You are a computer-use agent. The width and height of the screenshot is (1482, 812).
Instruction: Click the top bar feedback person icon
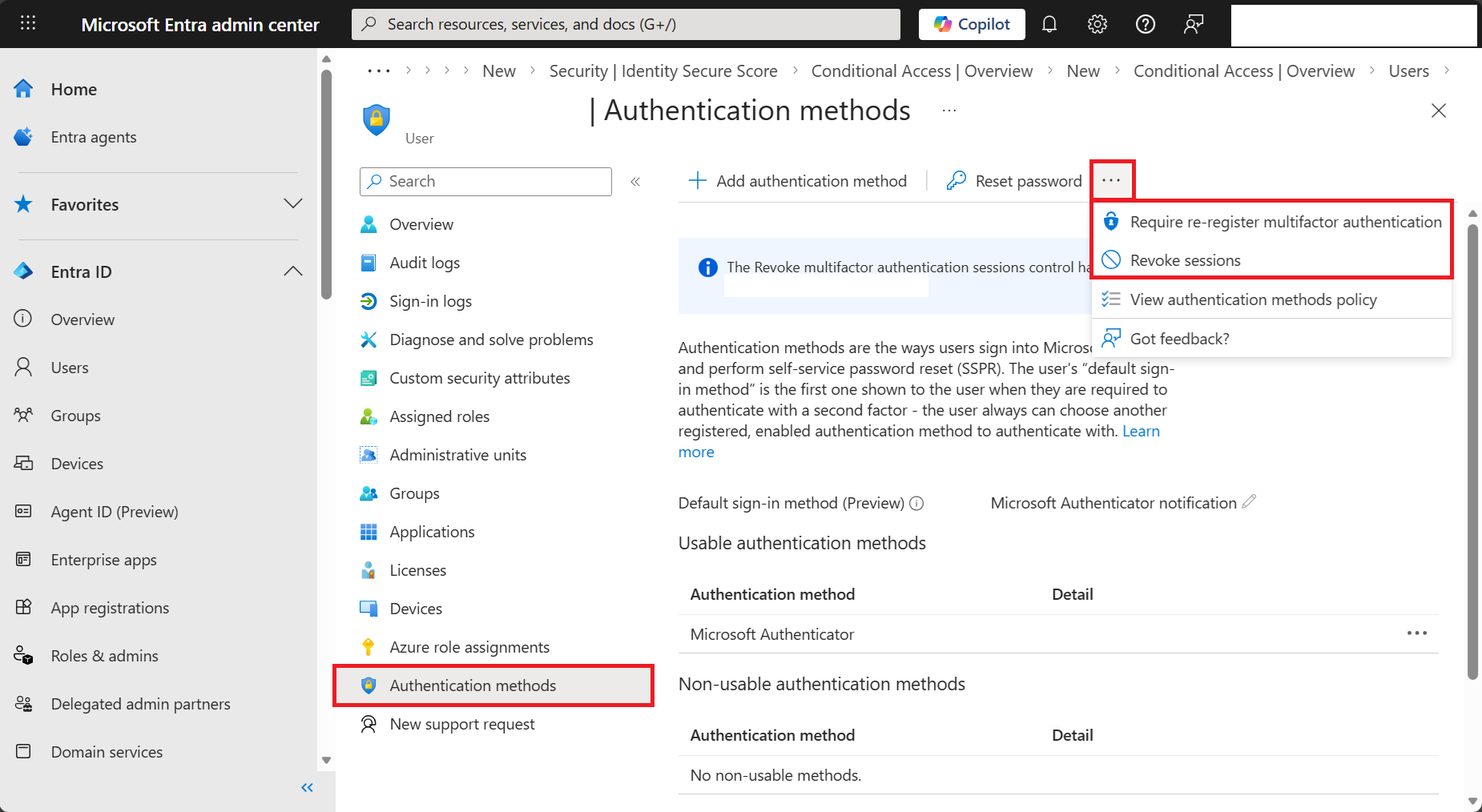coord(1194,24)
